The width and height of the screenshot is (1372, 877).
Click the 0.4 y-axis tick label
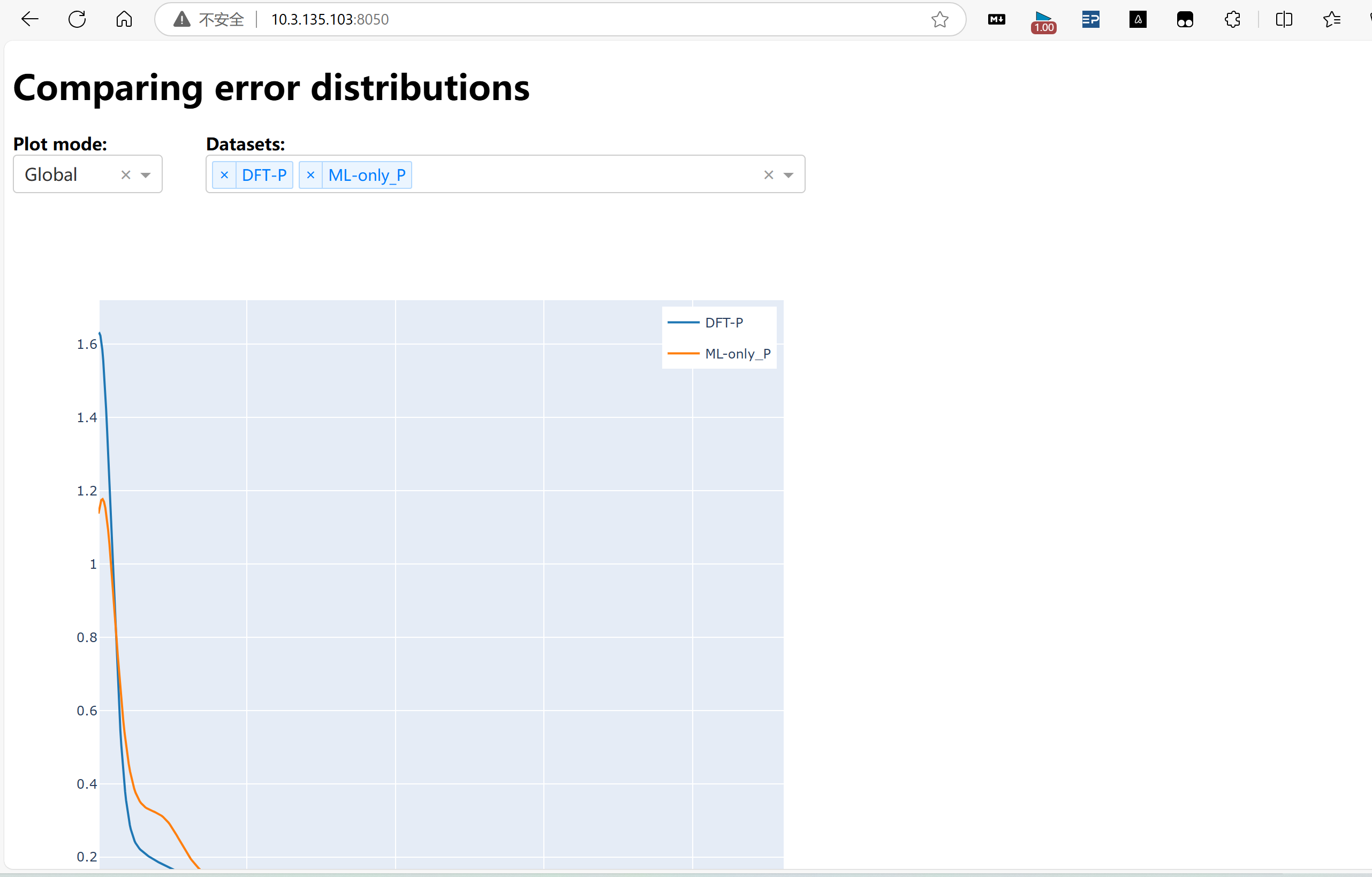87,783
